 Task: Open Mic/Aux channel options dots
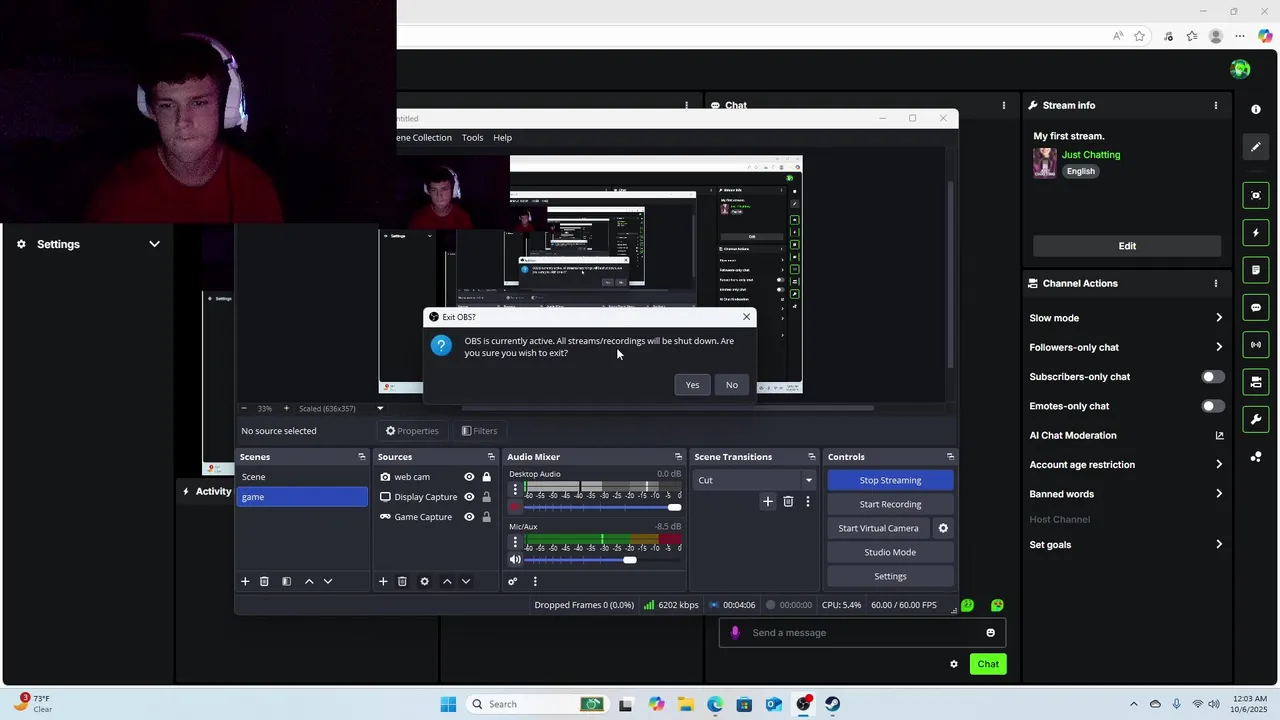coord(515,542)
